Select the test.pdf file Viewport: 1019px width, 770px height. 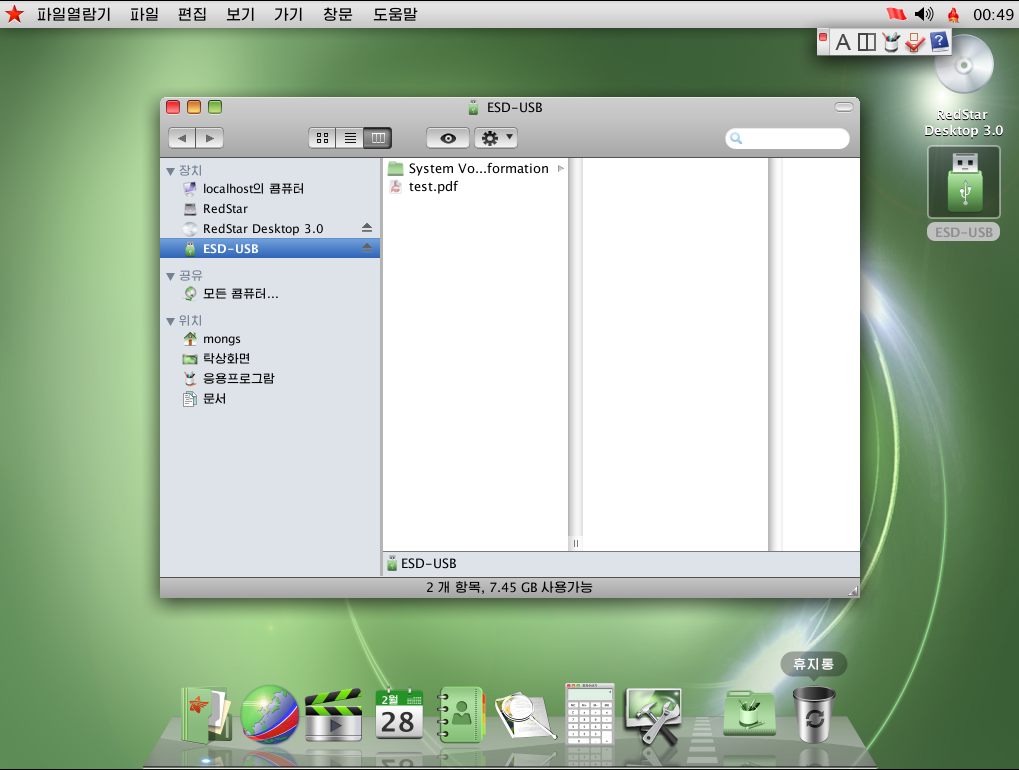[476, 186]
